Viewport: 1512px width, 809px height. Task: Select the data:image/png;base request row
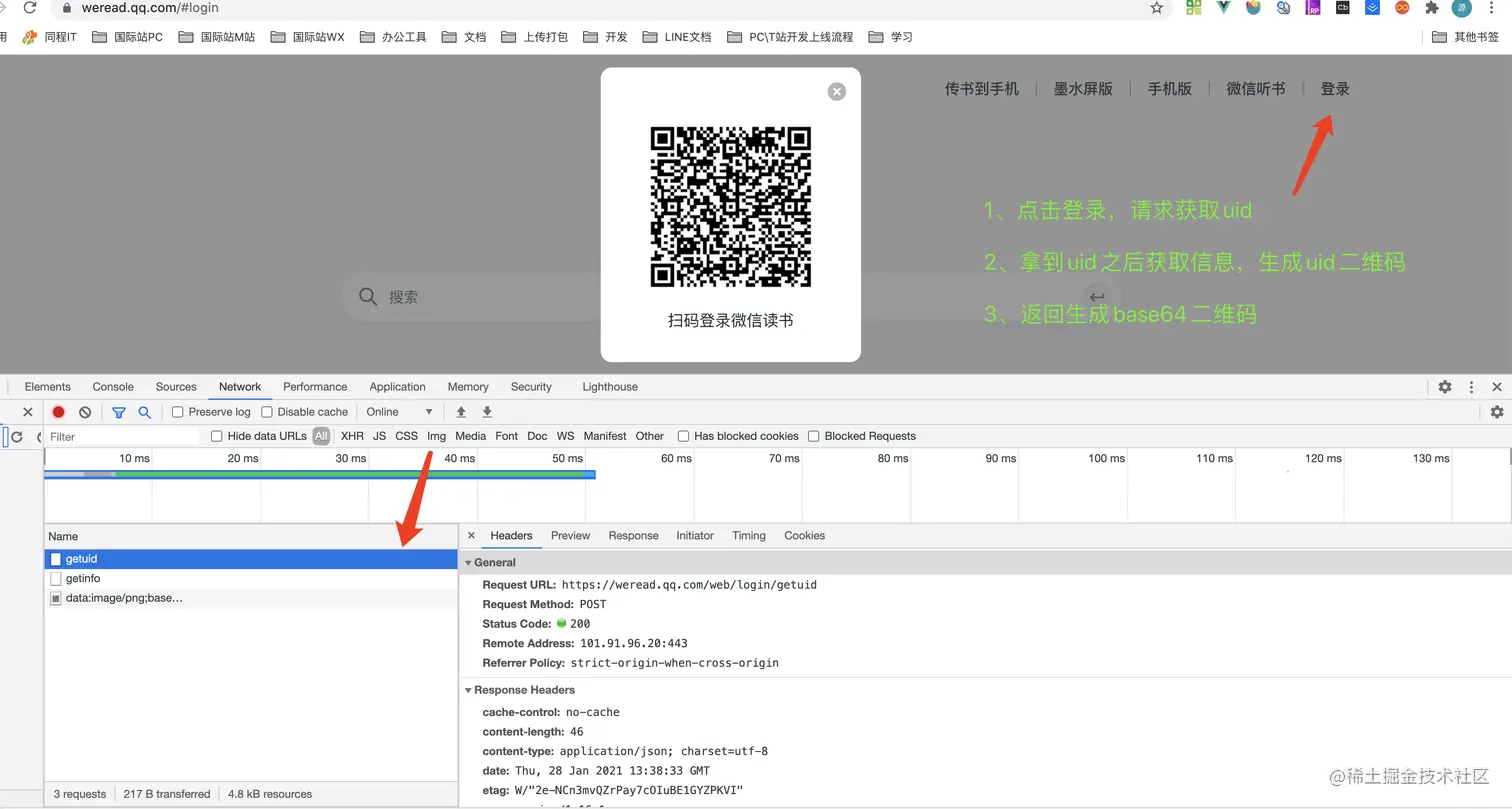tap(251, 598)
